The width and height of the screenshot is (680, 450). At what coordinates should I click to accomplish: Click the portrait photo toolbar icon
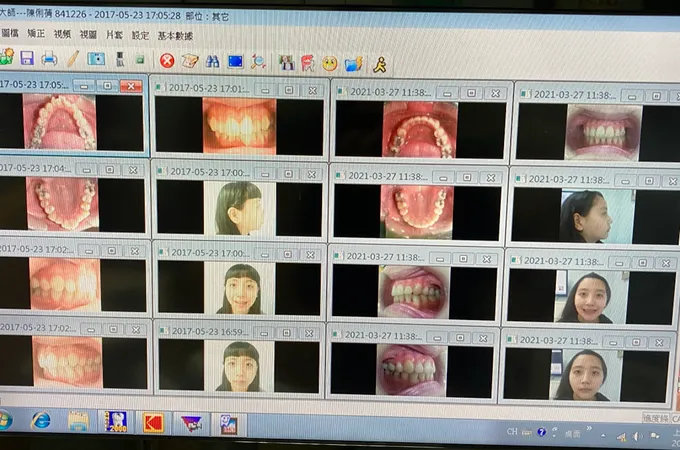coord(286,63)
